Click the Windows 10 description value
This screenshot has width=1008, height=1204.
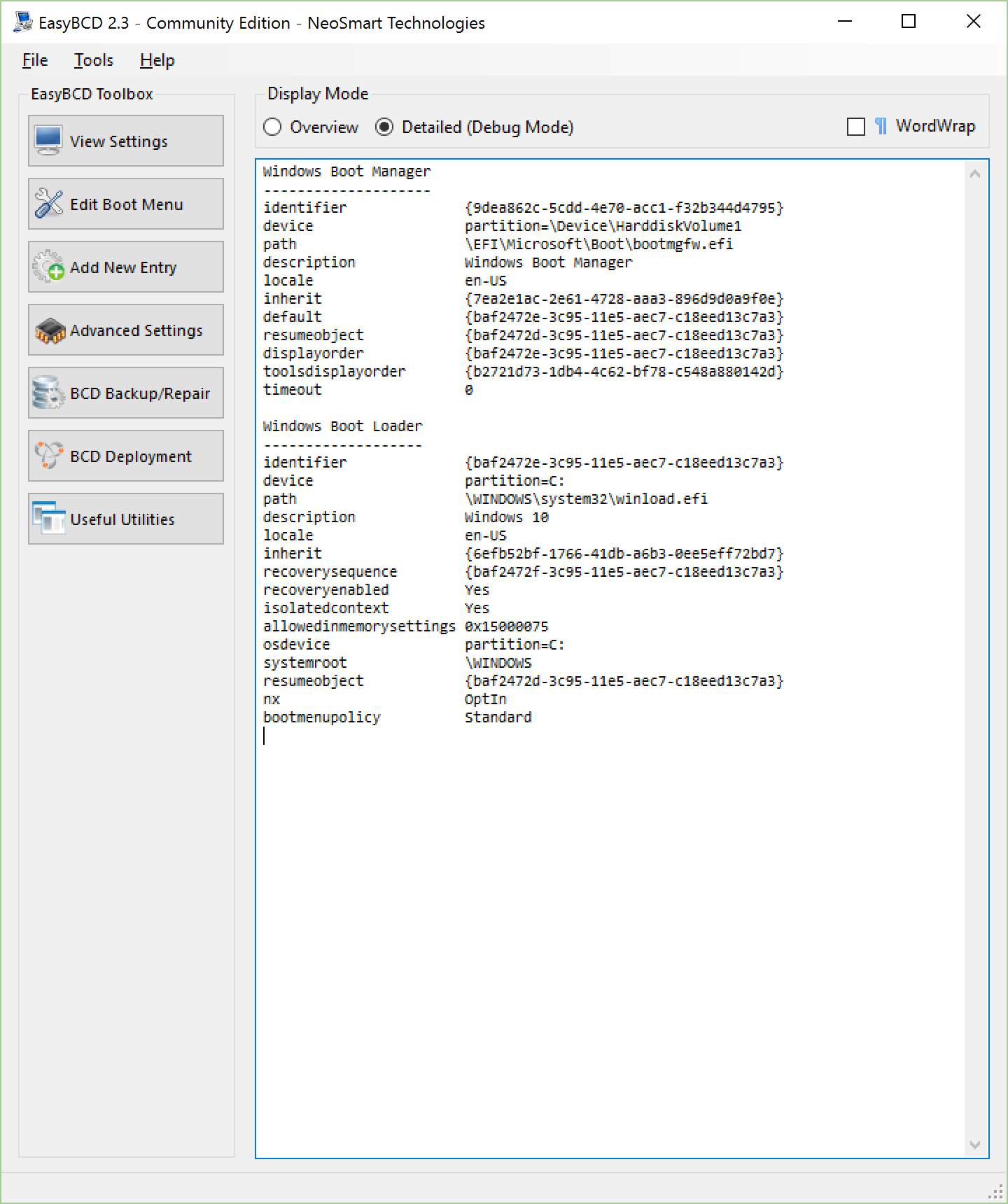tap(507, 517)
